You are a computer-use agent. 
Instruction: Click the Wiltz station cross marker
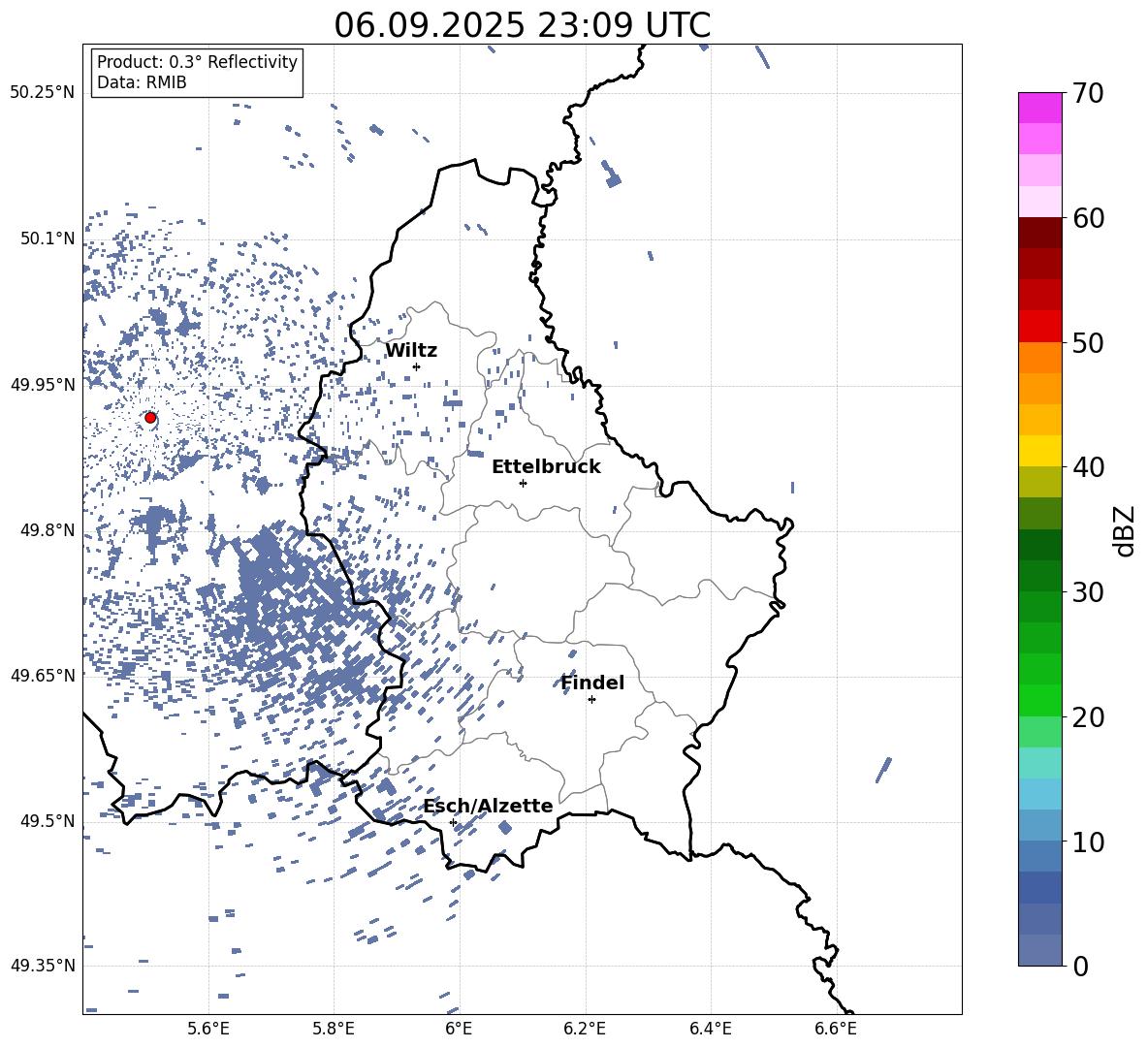click(417, 366)
